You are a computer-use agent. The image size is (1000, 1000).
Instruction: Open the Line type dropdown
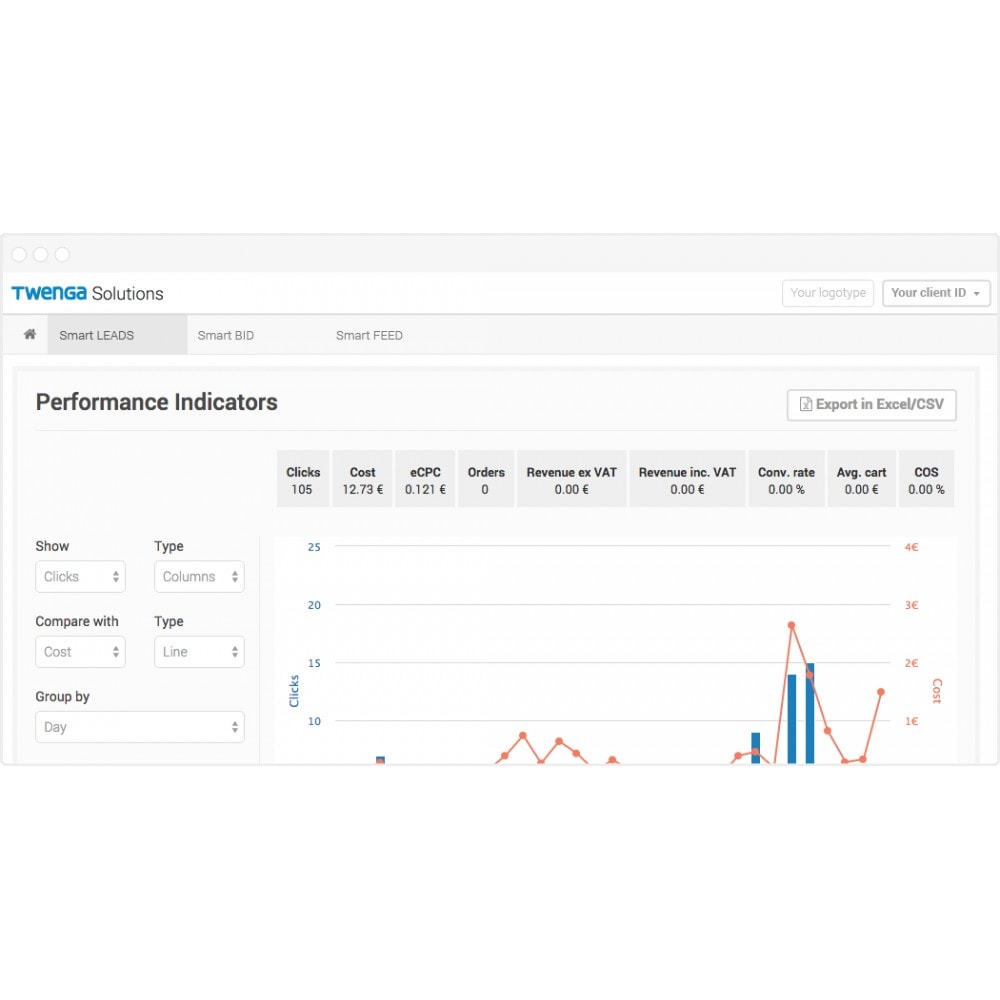coord(199,652)
